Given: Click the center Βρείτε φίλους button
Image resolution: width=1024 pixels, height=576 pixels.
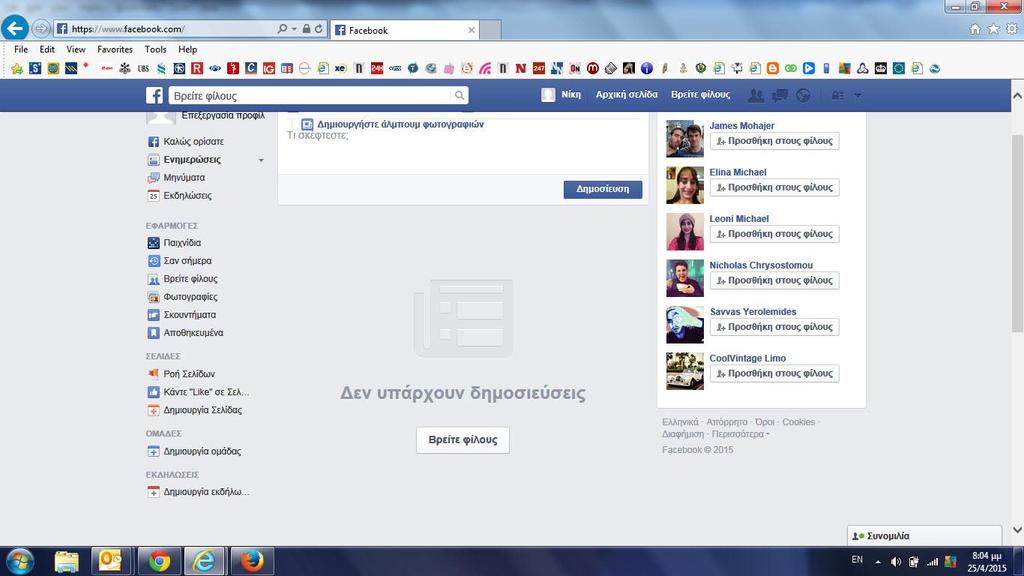Looking at the screenshot, I should pos(463,440).
